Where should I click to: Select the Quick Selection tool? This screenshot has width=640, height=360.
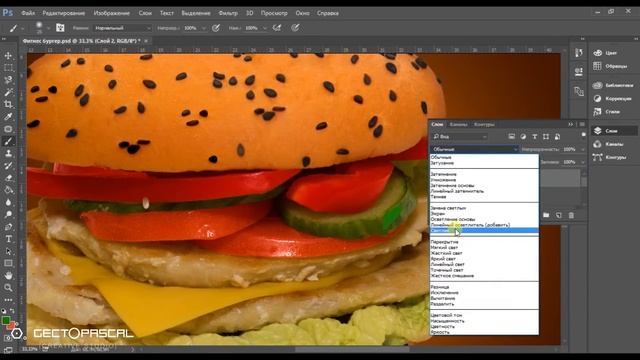pyautogui.click(x=8, y=80)
